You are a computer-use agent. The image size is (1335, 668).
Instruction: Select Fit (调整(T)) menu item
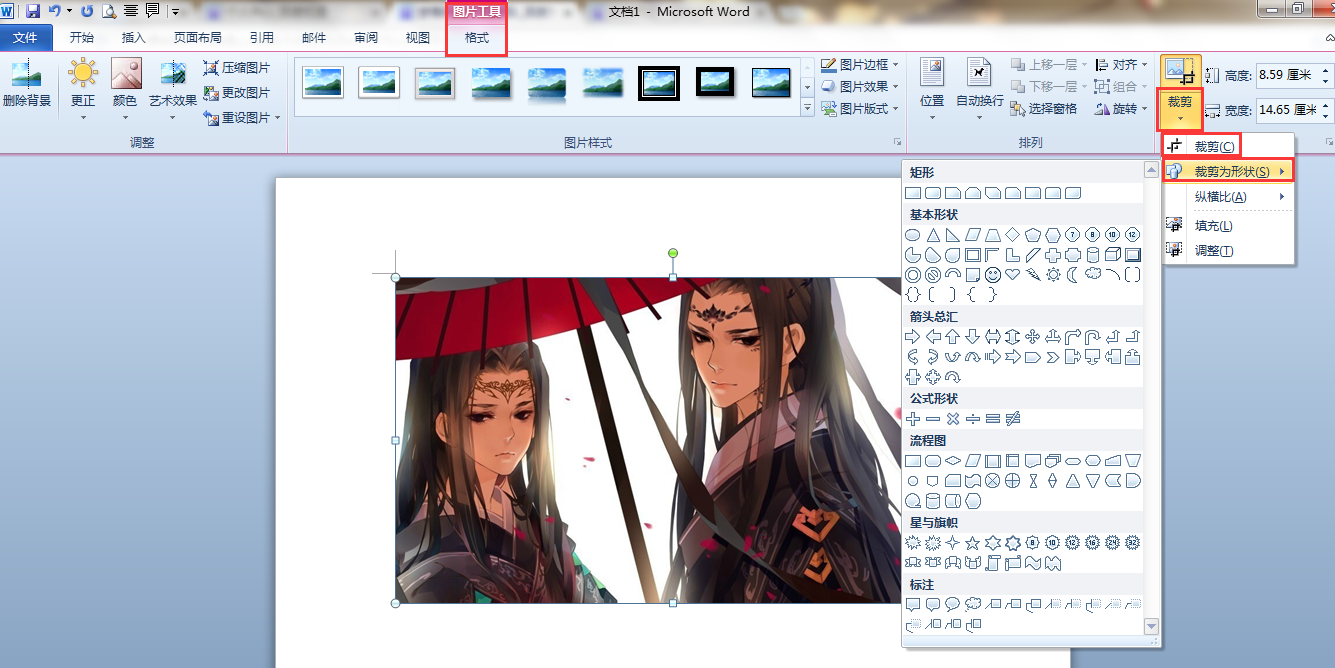(x=1229, y=250)
